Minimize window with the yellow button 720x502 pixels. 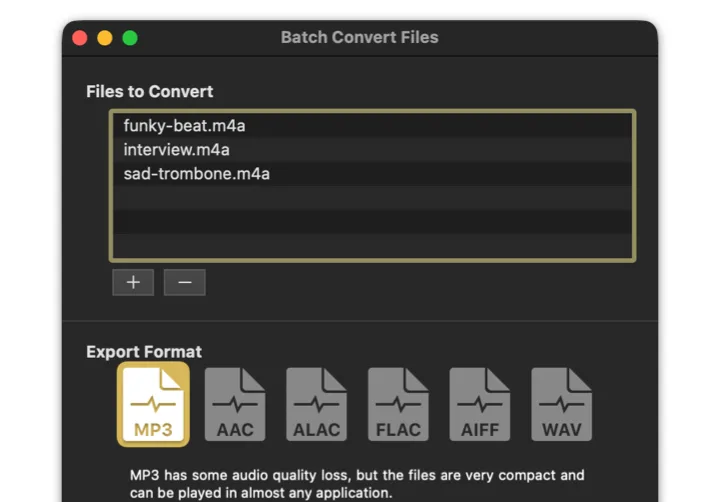[x=105, y=38]
